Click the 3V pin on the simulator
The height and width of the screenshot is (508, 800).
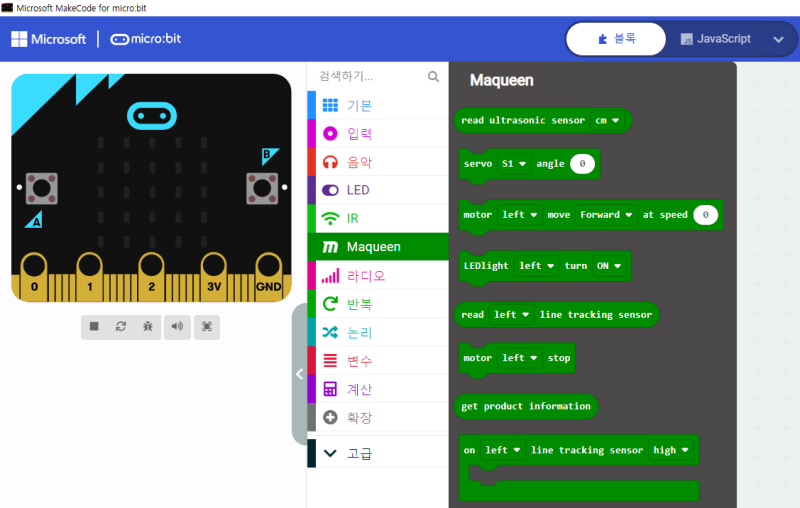pyautogui.click(x=214, y=275)
